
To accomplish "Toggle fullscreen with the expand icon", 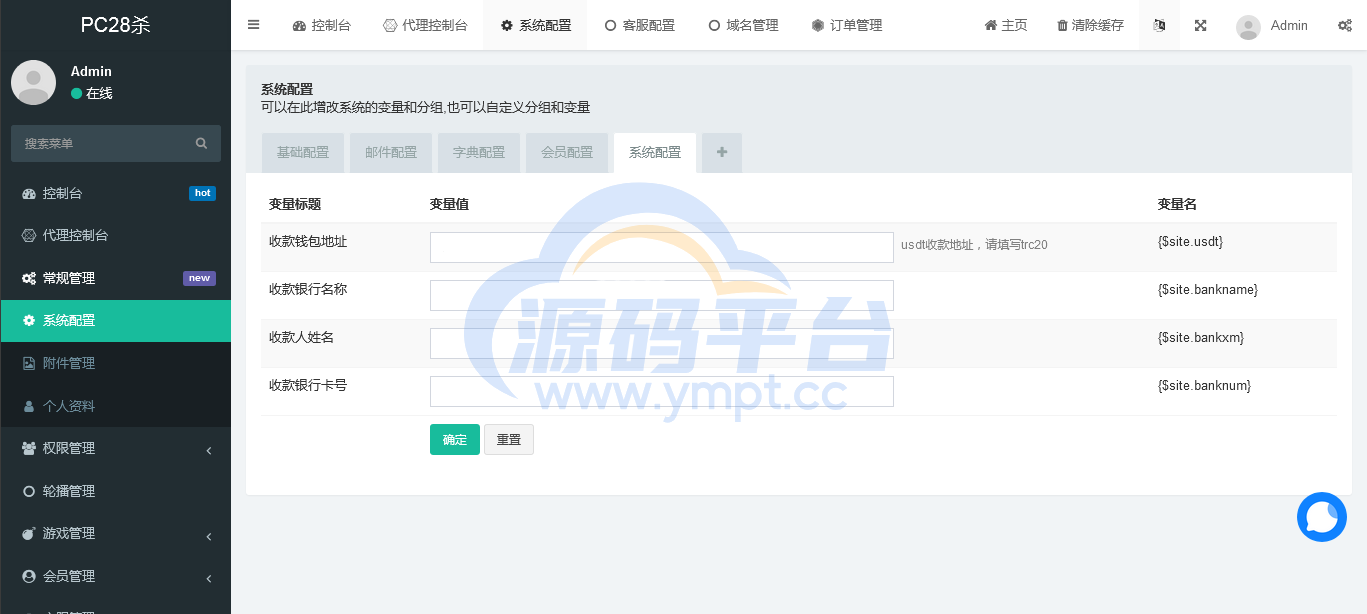I will 1200,25.
